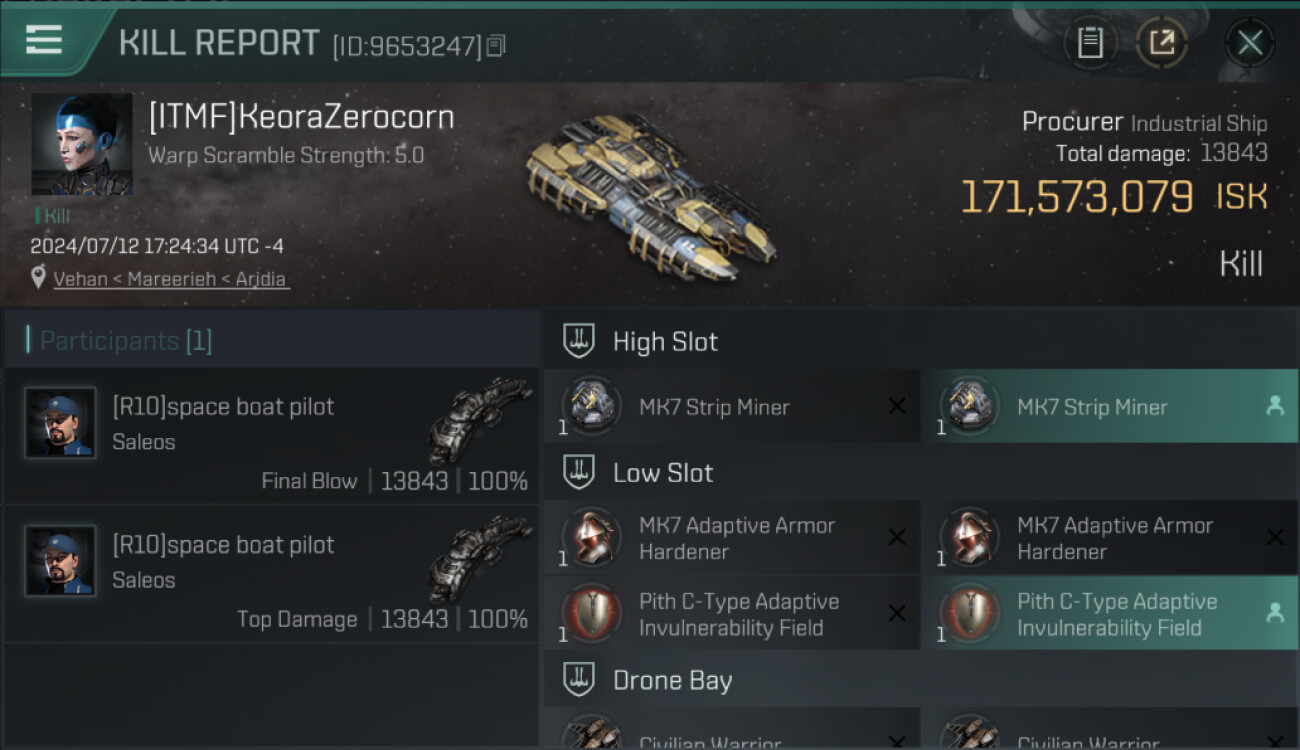Select the Final Blow participant portrait
1300x750 pixels.
pos(60,423)
